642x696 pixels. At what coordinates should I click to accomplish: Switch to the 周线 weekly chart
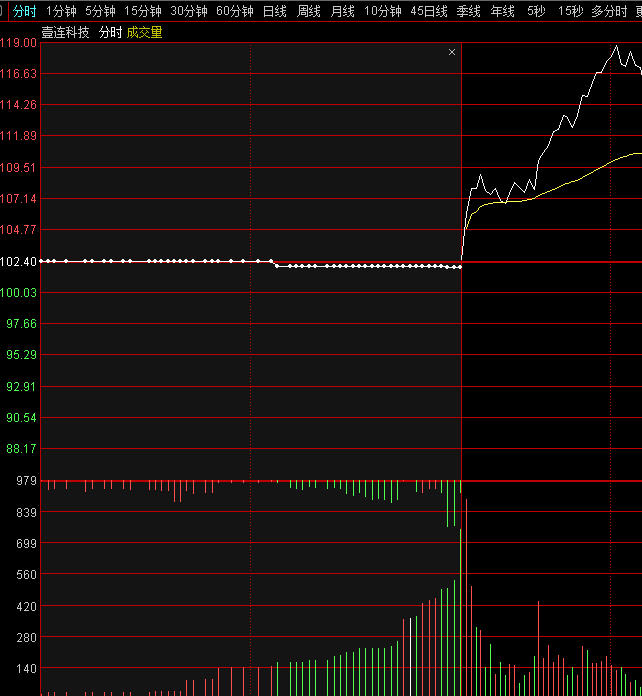tap(309, 11)
